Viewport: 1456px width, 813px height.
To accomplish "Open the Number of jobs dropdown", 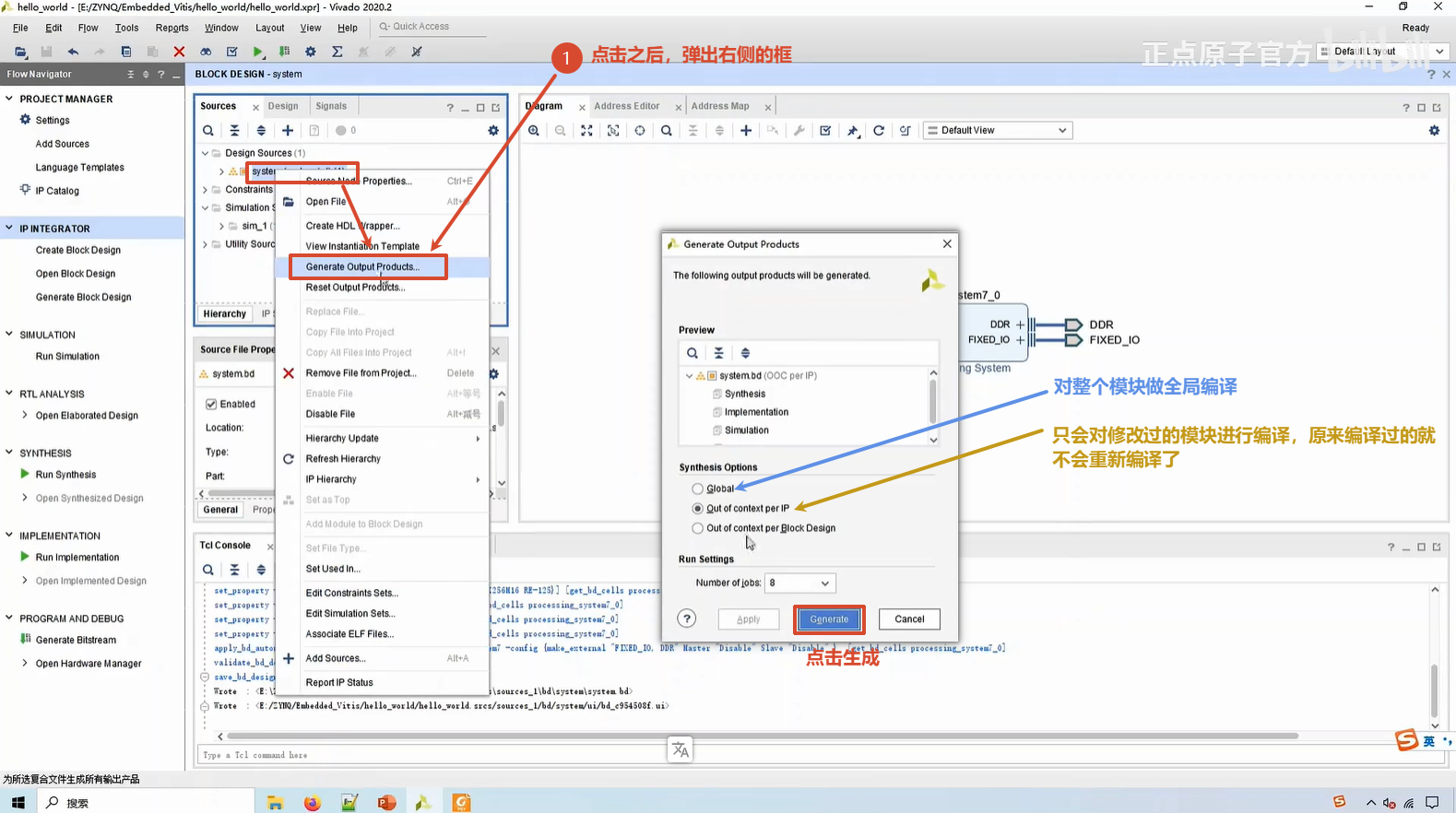I will click(x=799, y=583).
